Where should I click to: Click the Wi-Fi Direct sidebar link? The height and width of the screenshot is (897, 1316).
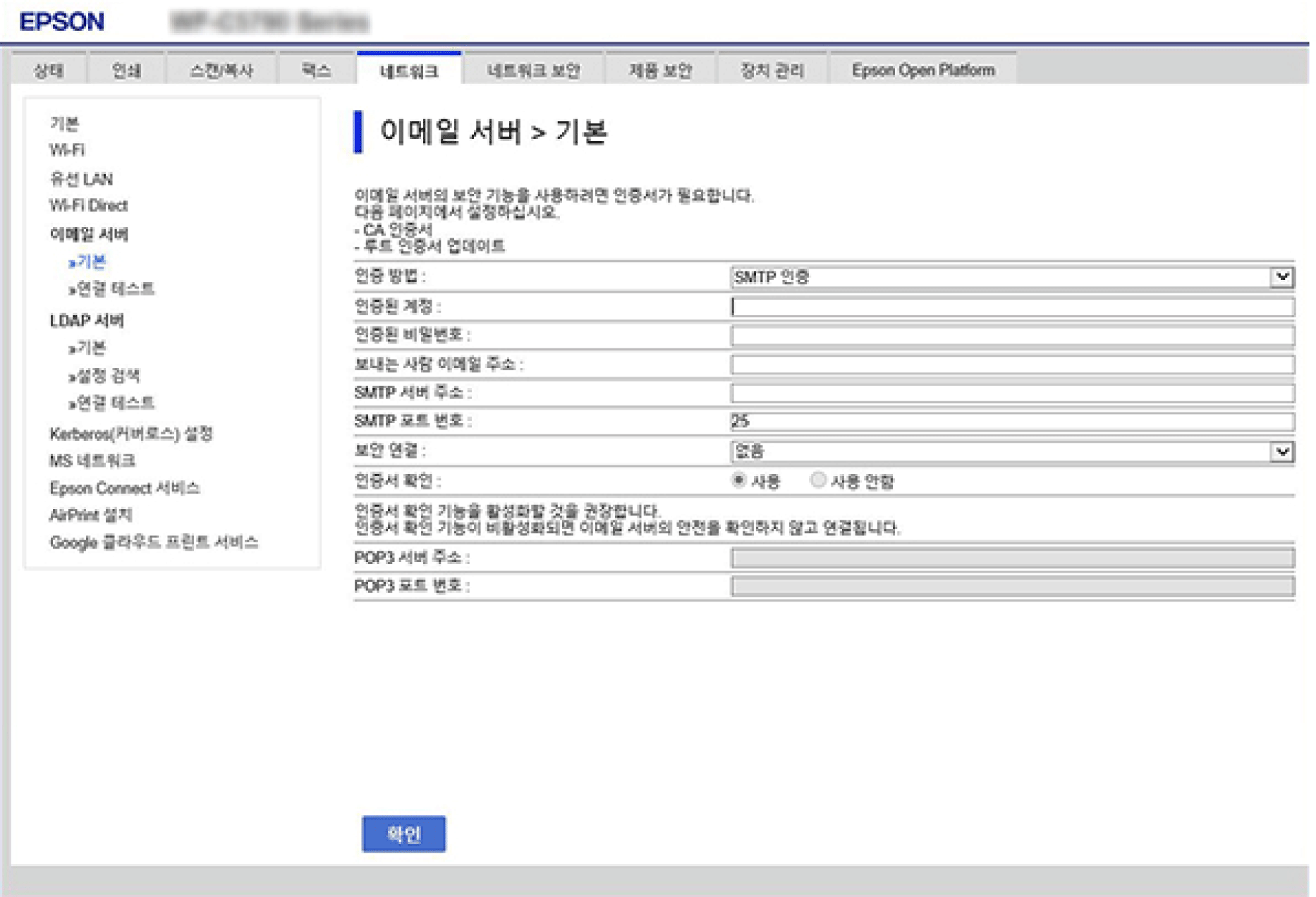point(88,206)
